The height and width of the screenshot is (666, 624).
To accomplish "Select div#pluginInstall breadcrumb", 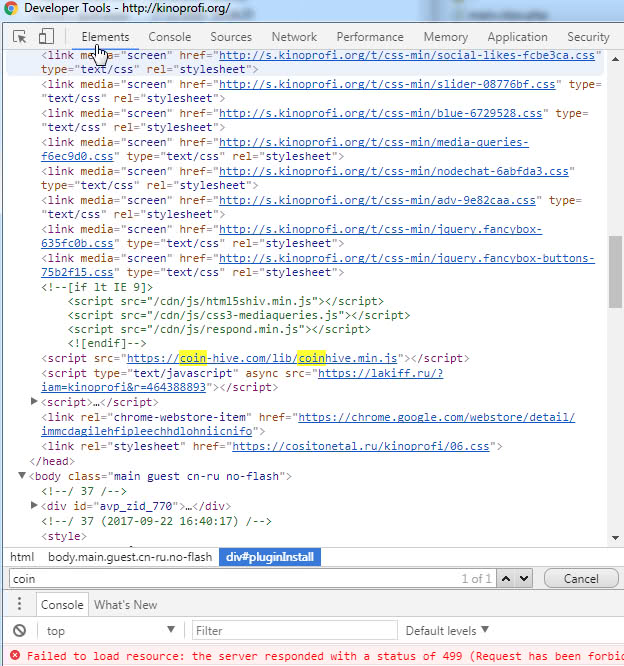I will click(270, 557).
